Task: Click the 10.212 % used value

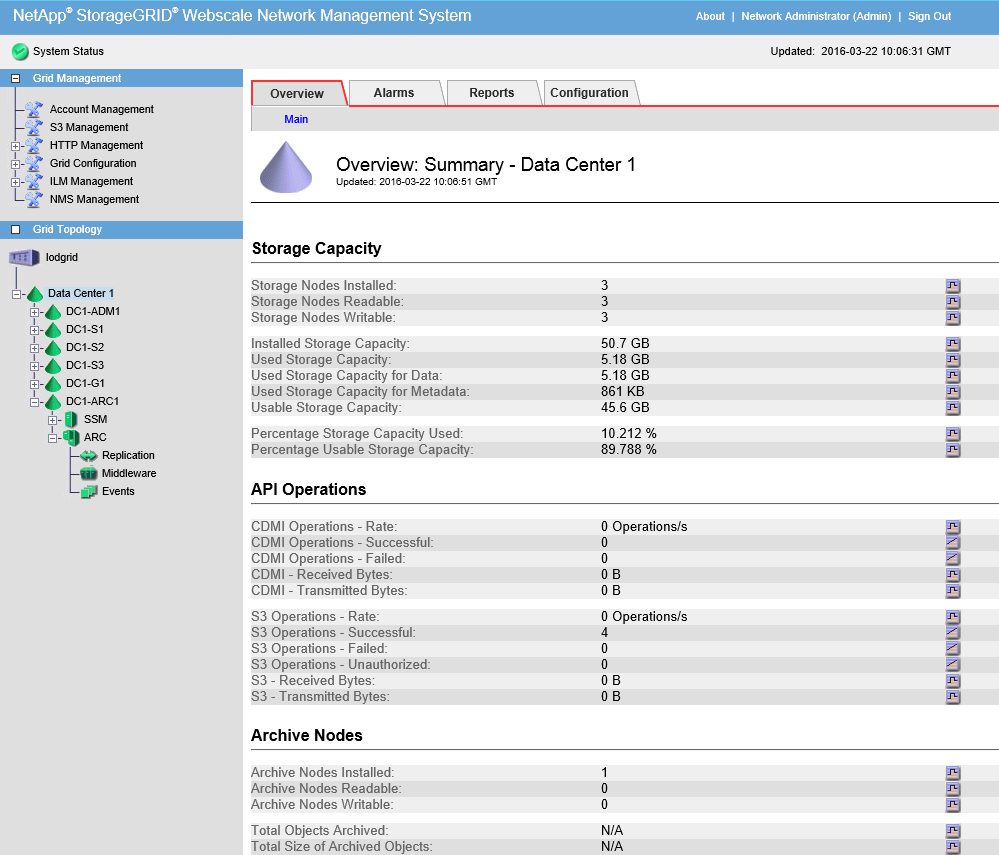Action: tap(629, 434)
